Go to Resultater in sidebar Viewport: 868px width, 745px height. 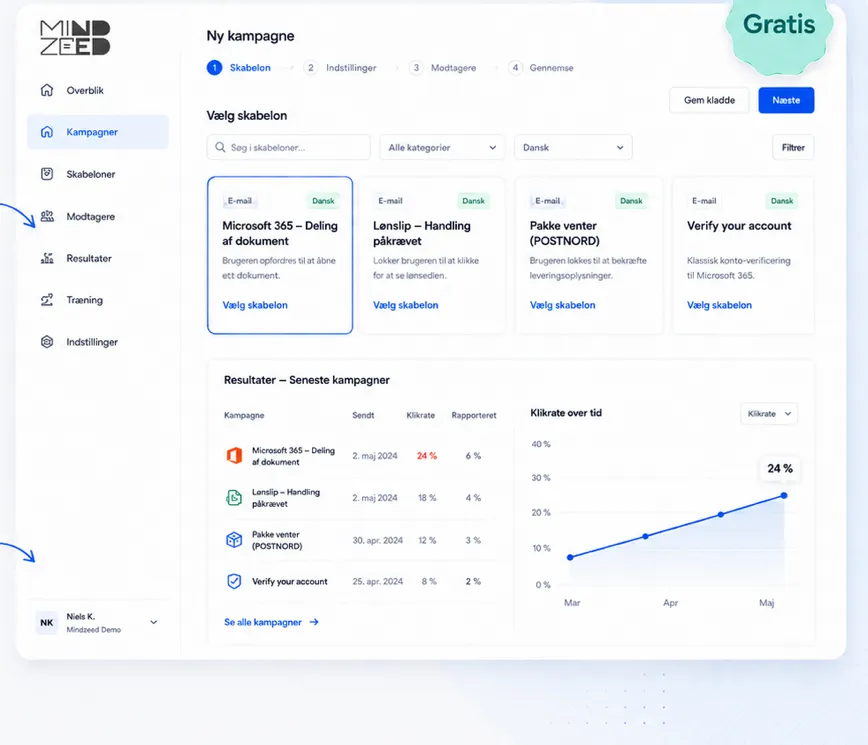97,258
